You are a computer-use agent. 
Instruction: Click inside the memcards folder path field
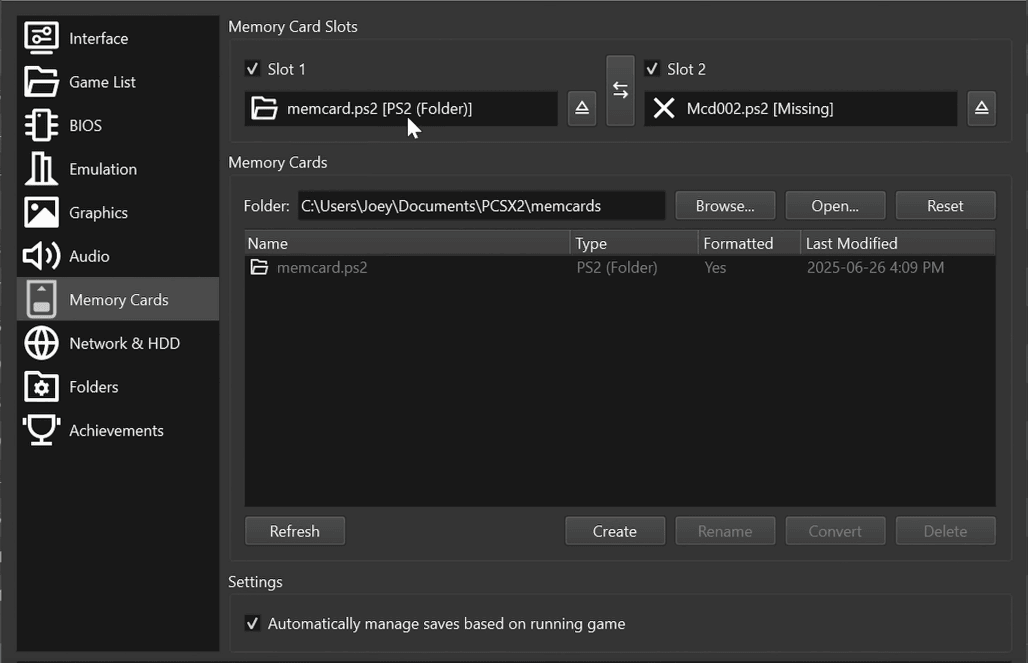[x=480, y=205]
